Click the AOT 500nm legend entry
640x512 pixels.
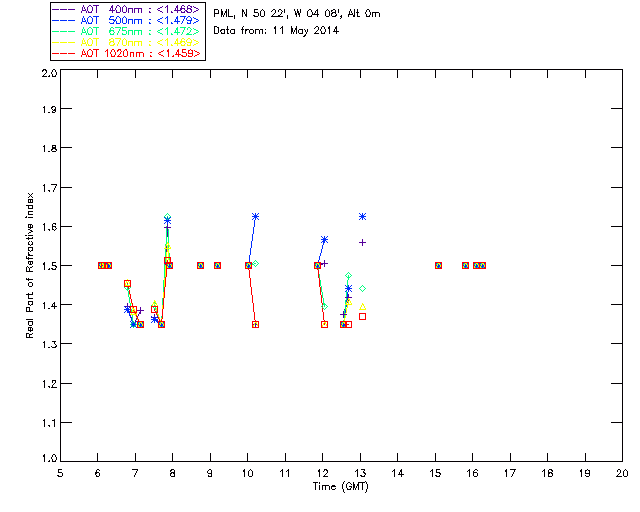click(x=126, y=20)
